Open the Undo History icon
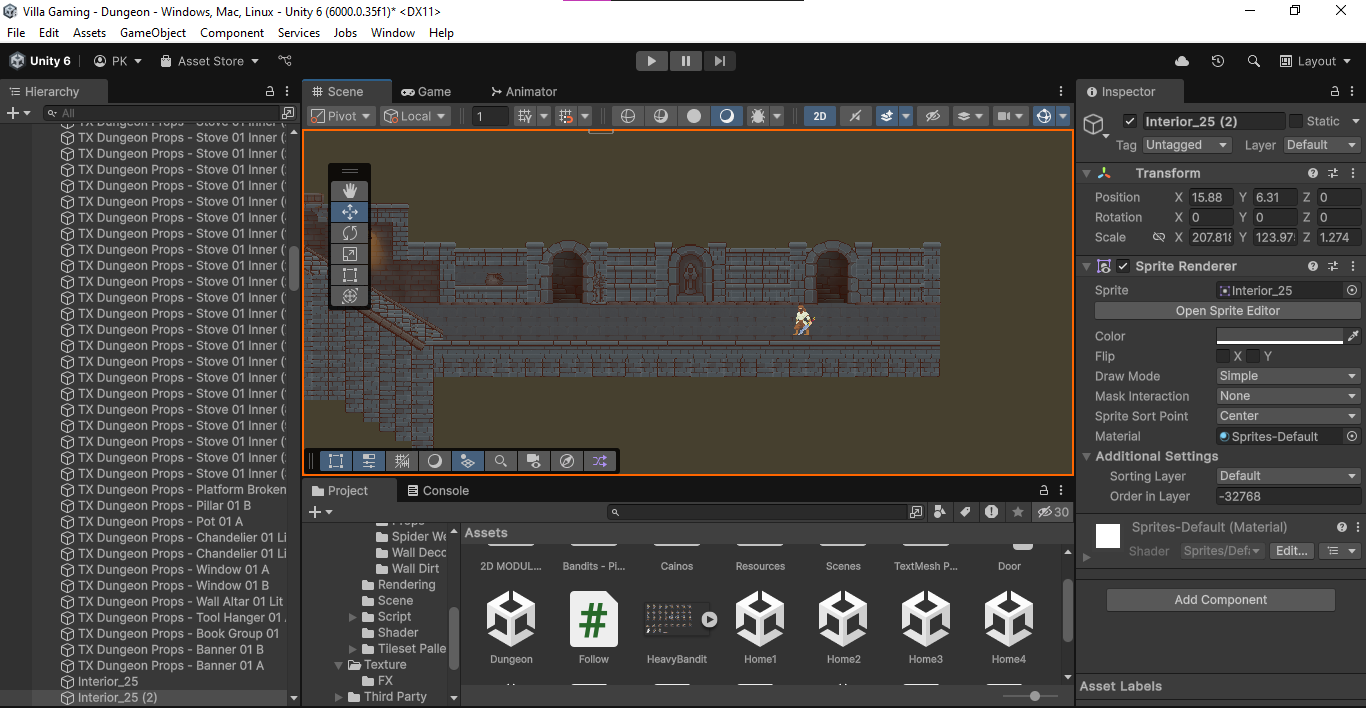This screenshot has width=1366, height=708. point(1218,61)
